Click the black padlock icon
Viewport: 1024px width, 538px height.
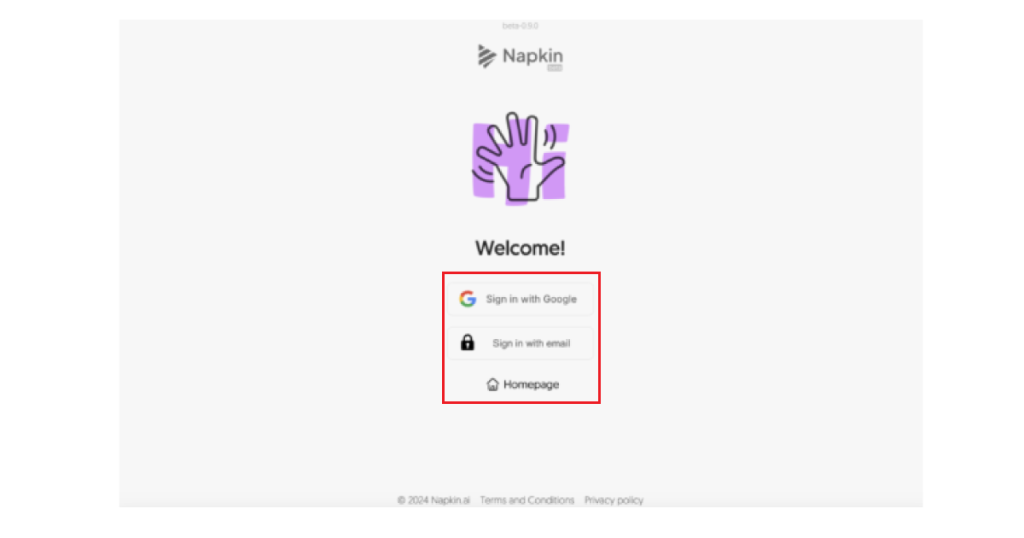pyautogui.click(x=468, y=343)
